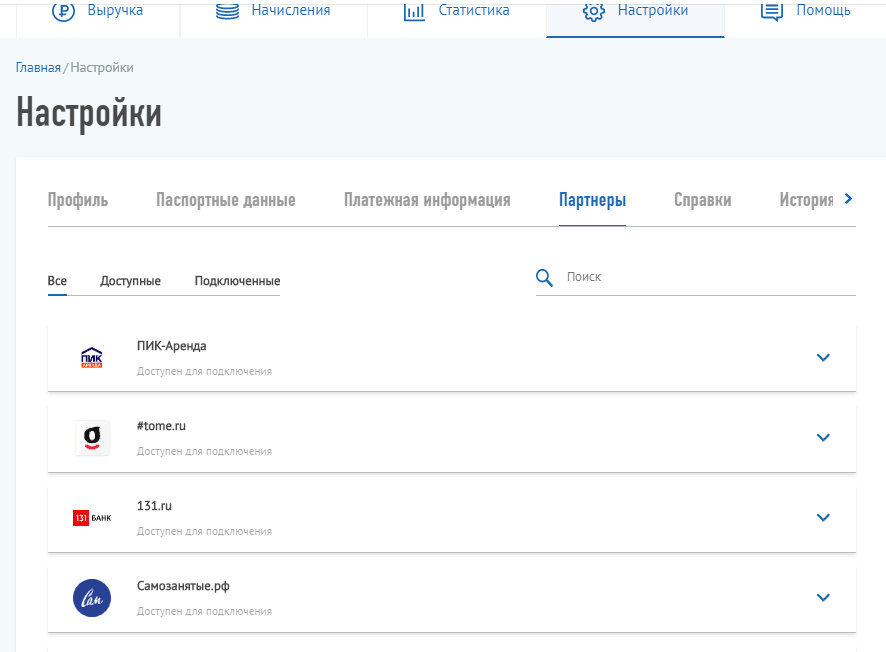Click the Самозанятые.рф partner name
Image resolution: width=886 pixels, height=652 pixels.
[183, 586]
